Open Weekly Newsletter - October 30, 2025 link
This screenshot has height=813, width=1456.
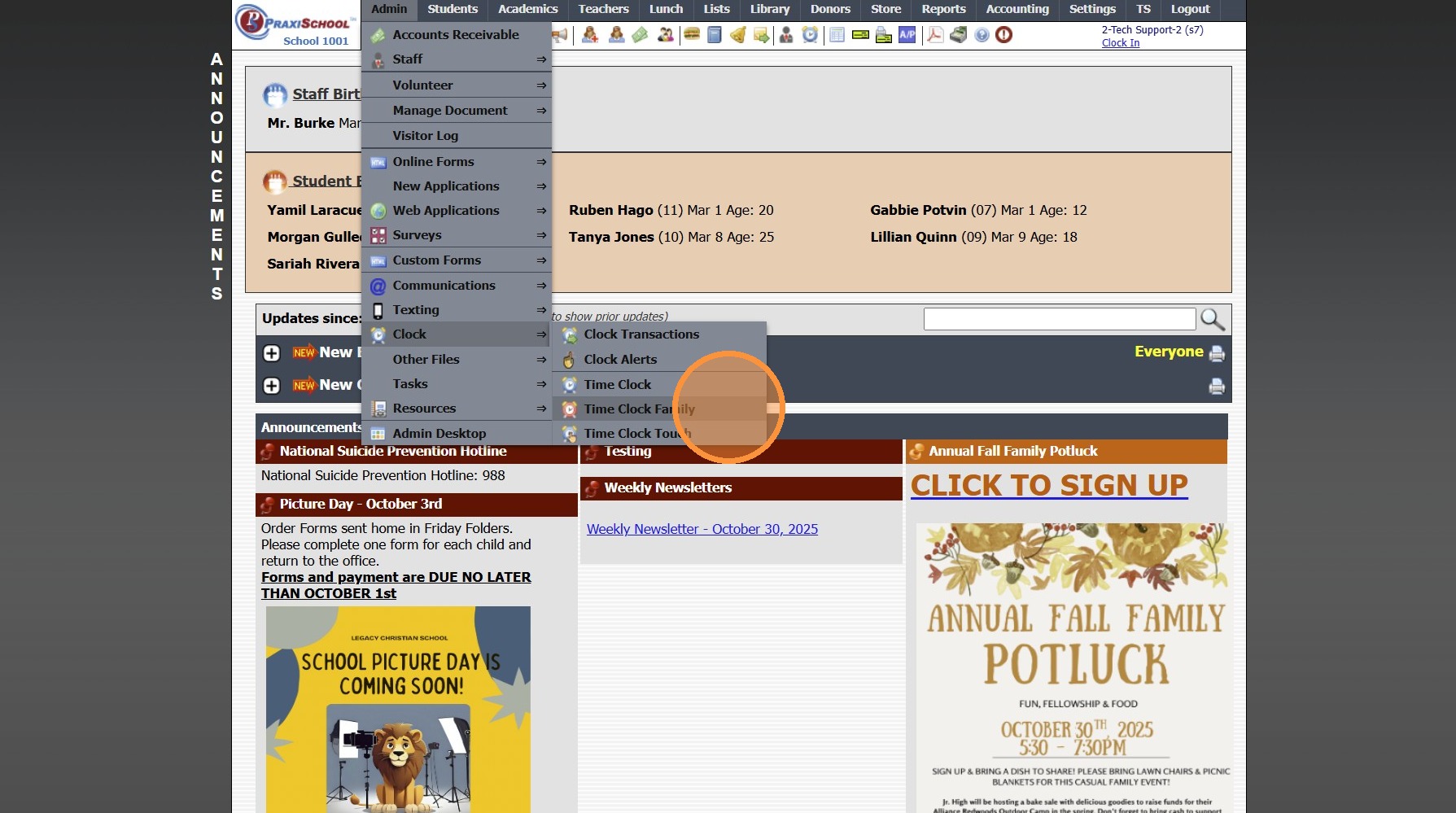point(702,529)
